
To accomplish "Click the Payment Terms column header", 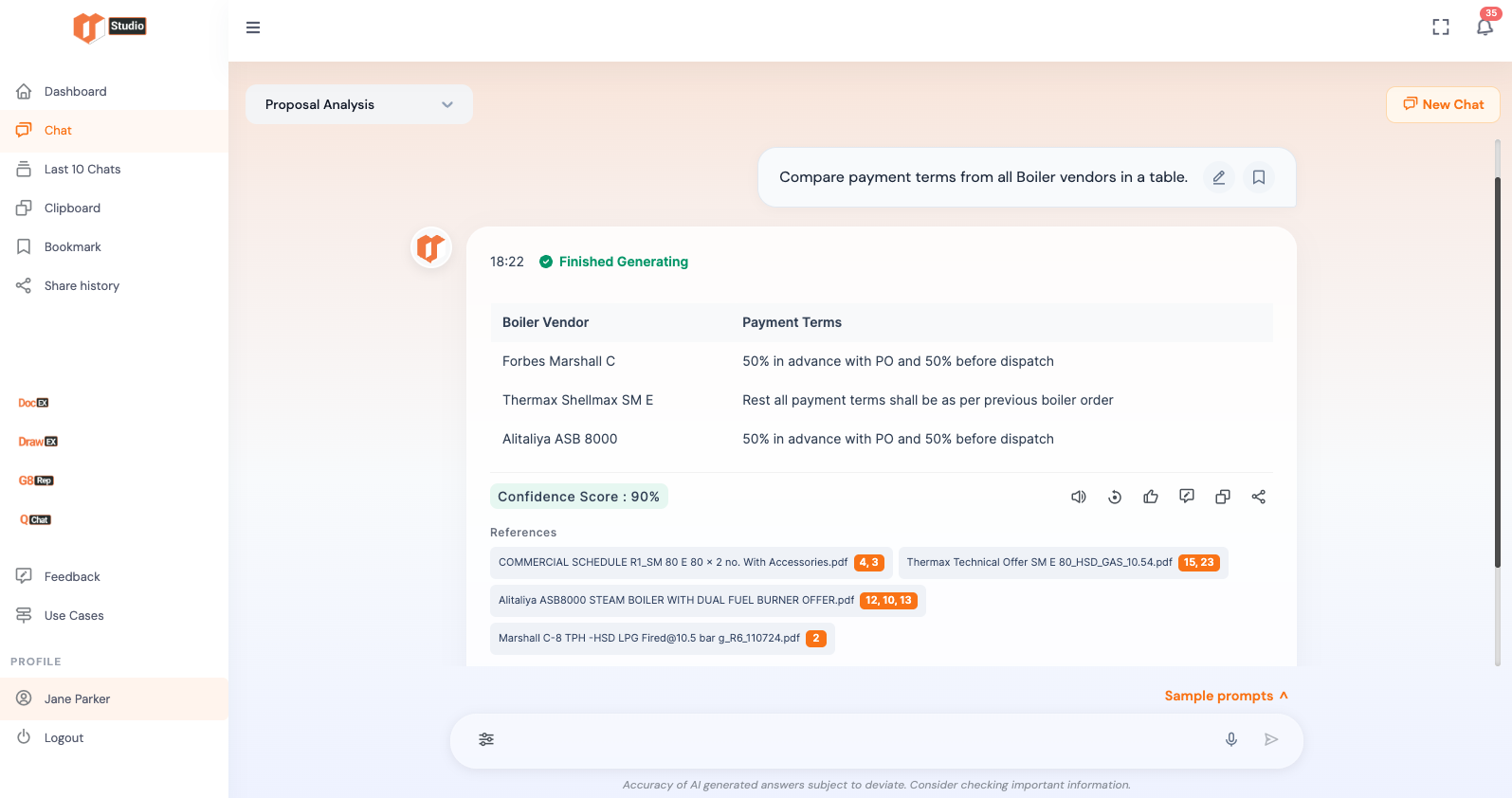I will coord(792,322).
